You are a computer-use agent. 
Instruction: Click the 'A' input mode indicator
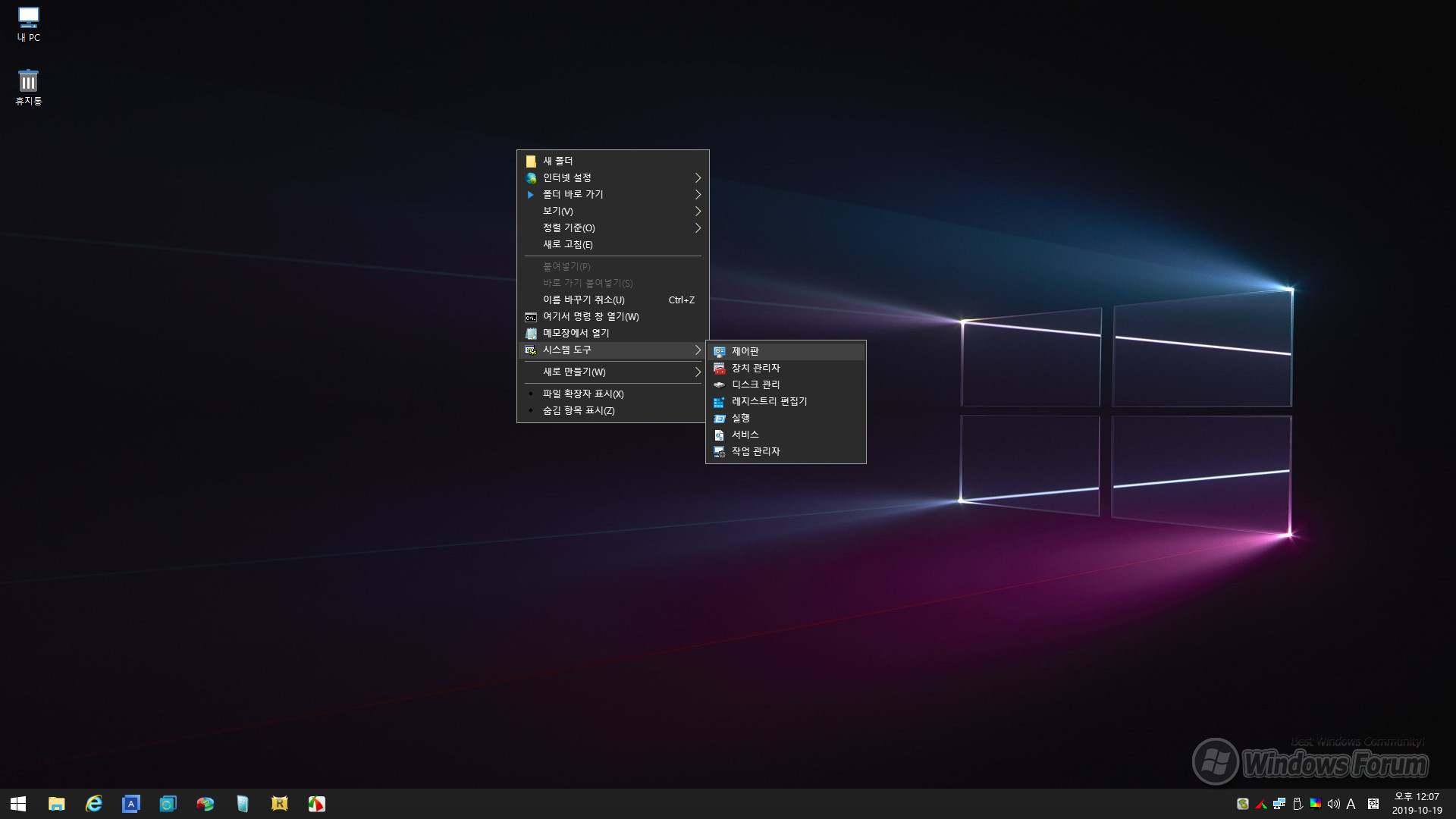point(1351,804)
